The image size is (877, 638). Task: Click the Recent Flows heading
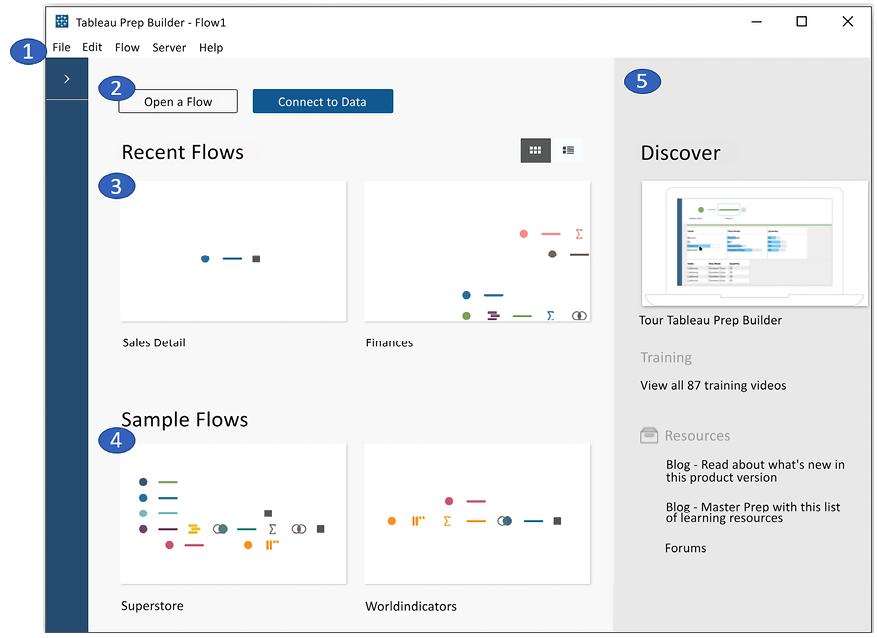182,152
